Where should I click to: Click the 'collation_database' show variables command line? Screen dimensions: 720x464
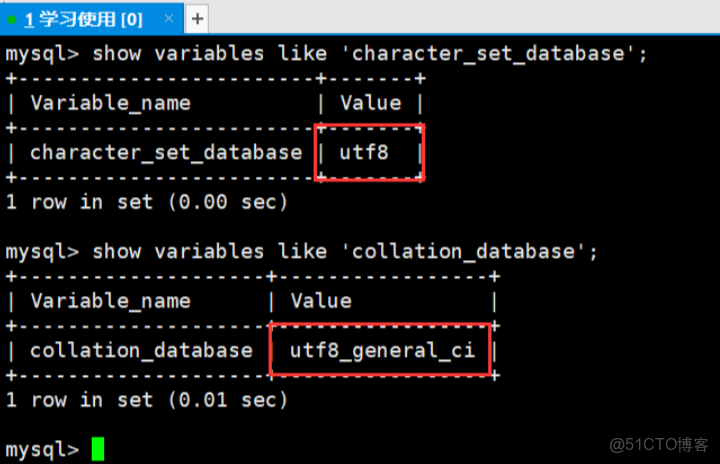click(345, 251)
